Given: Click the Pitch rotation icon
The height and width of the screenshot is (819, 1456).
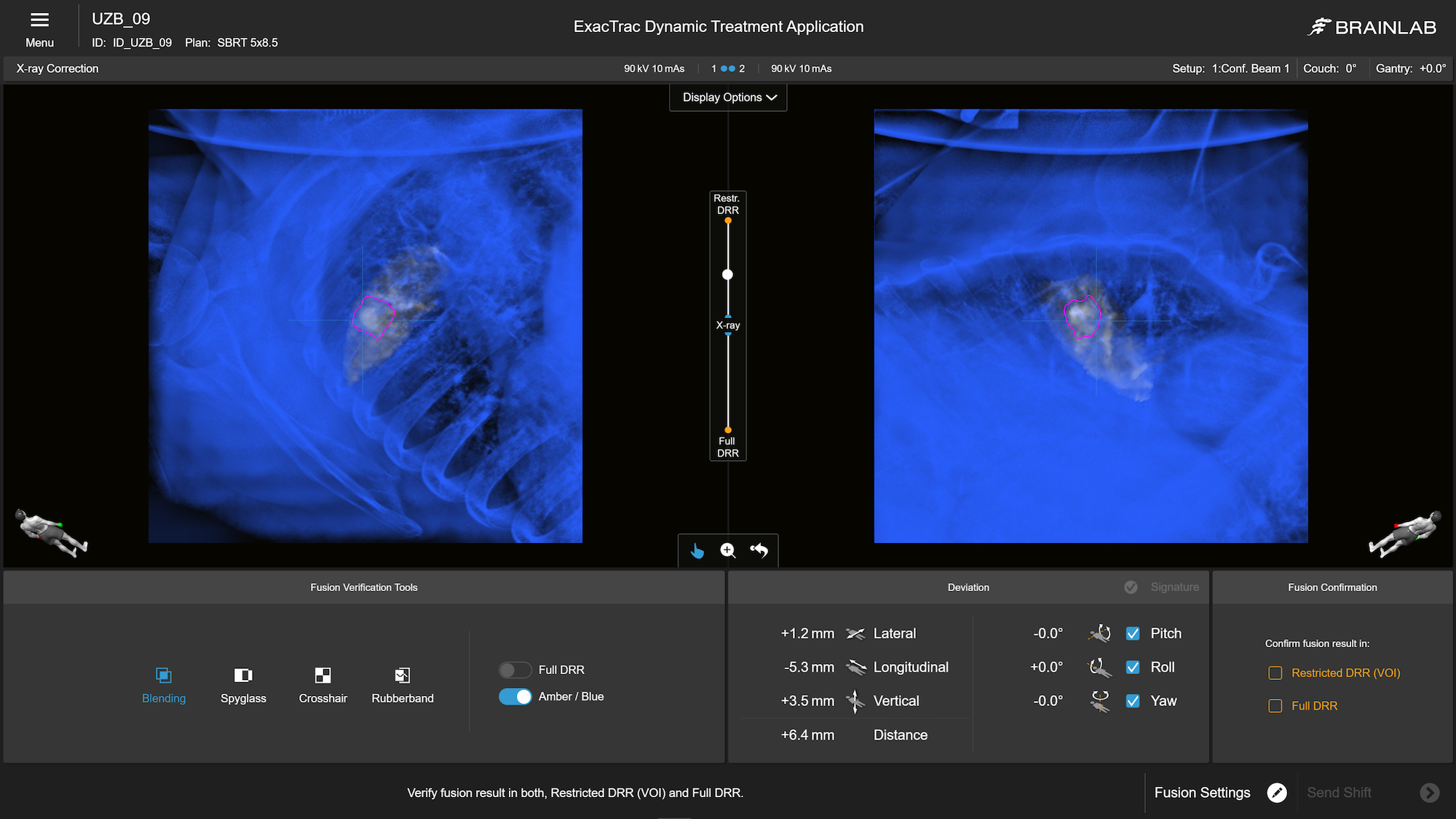Looking at the screenshot, I should [x=1099, y=633].
